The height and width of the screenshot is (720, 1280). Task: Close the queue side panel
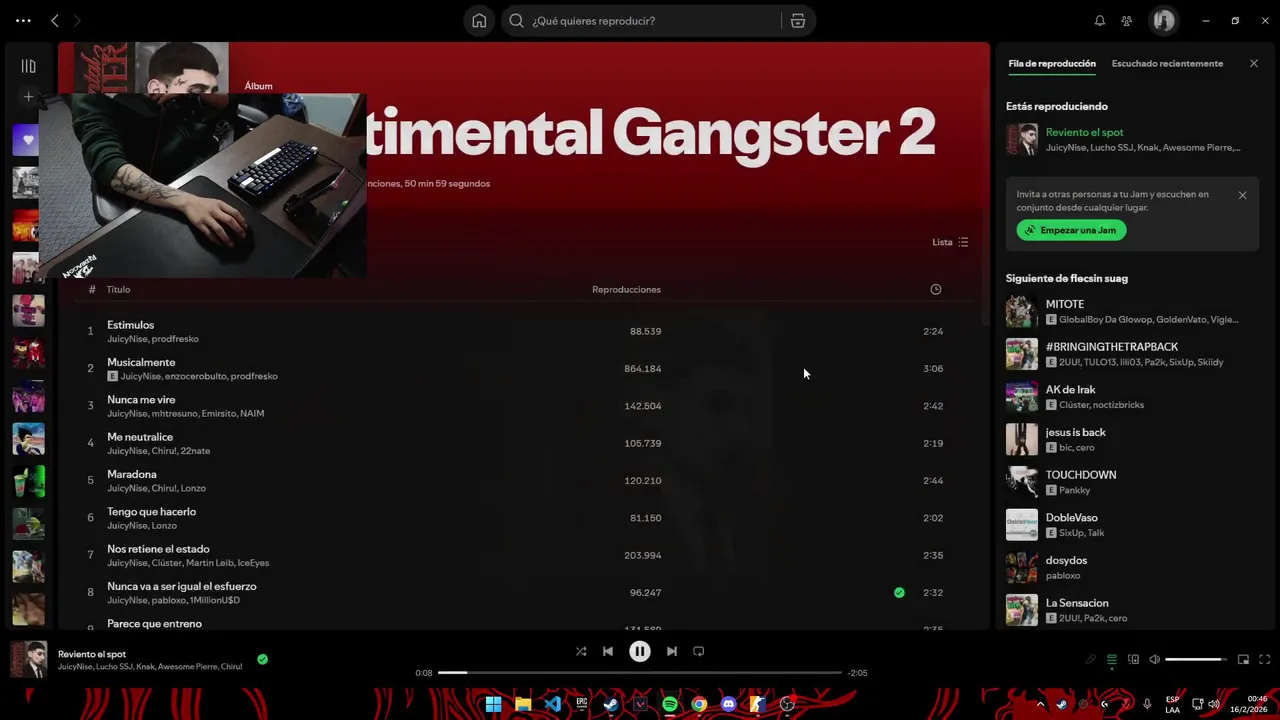click(x=1254, y=63)
